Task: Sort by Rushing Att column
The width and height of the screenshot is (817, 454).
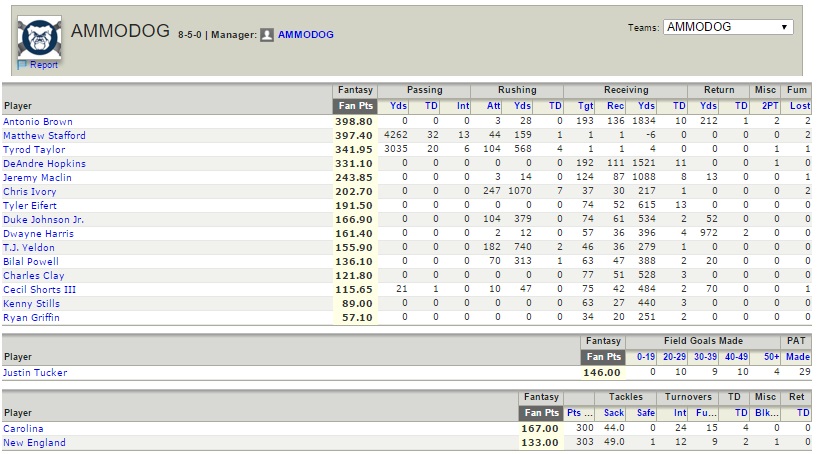Action: 493,106
